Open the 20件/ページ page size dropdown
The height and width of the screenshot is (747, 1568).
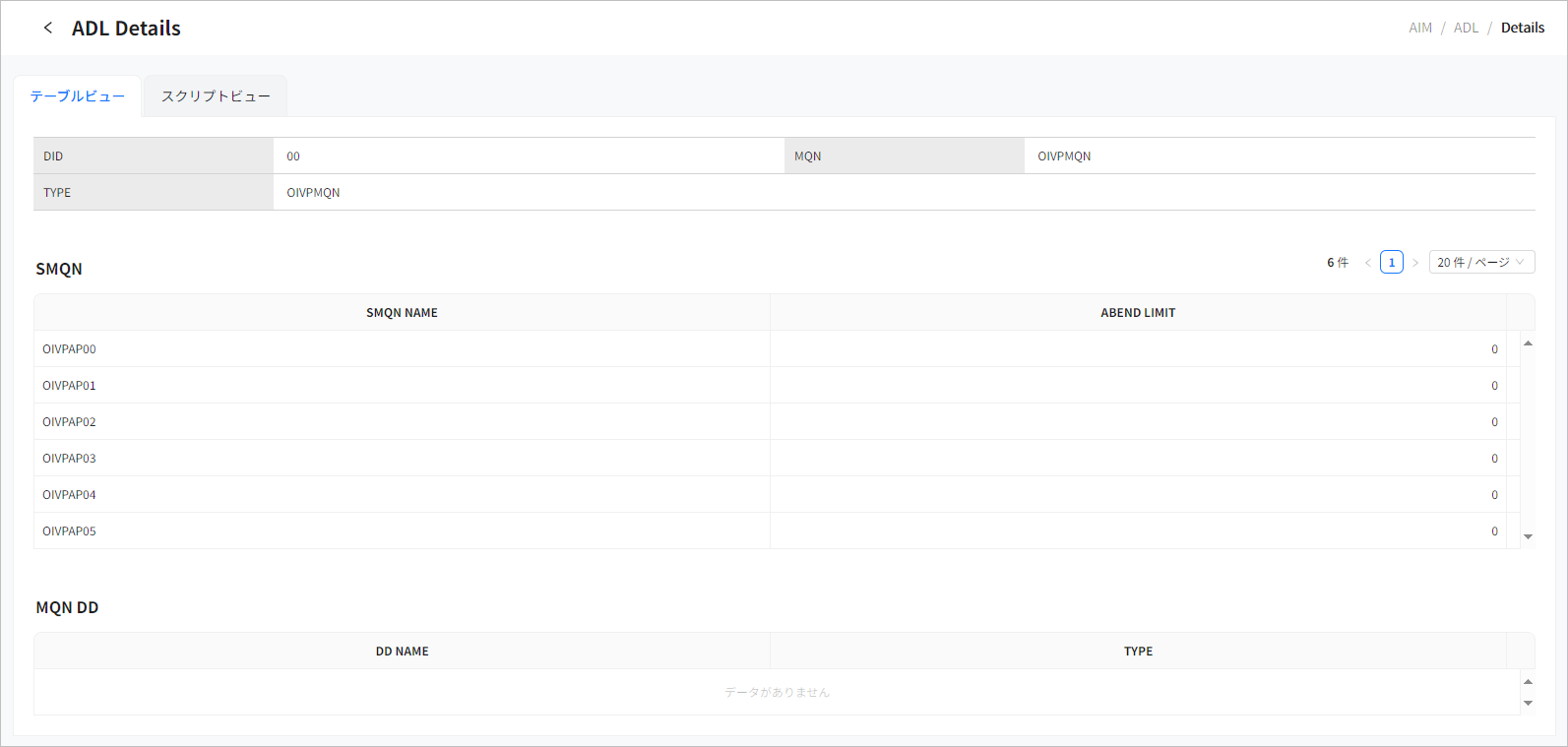[1480, 263]
